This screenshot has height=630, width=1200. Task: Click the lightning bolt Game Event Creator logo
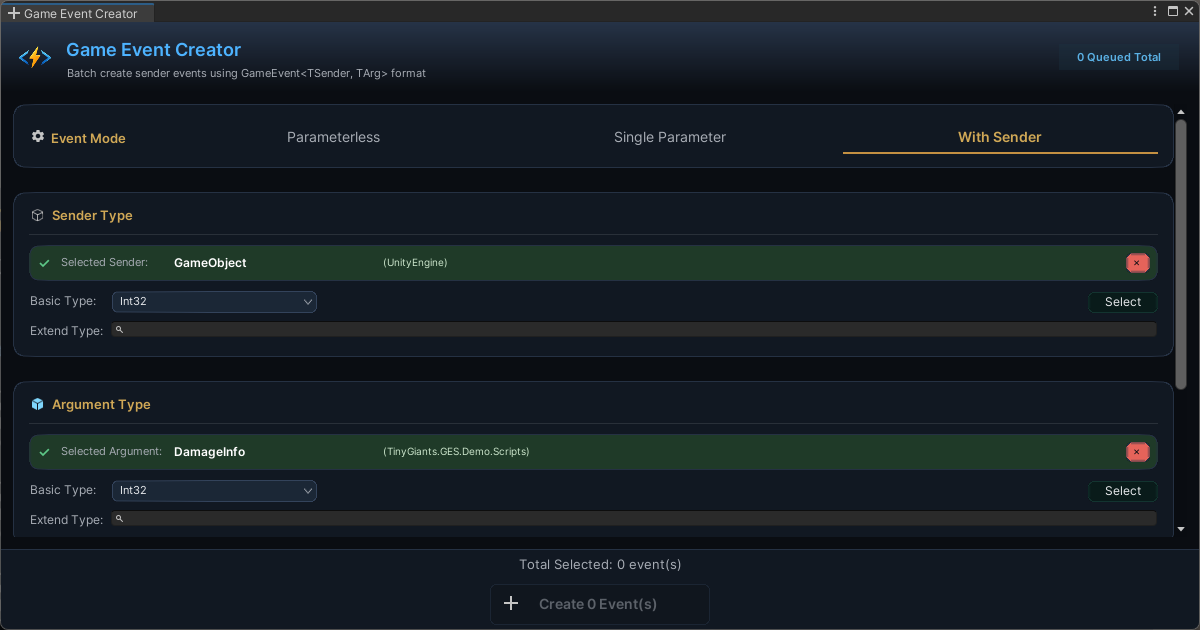coord(35,58)
